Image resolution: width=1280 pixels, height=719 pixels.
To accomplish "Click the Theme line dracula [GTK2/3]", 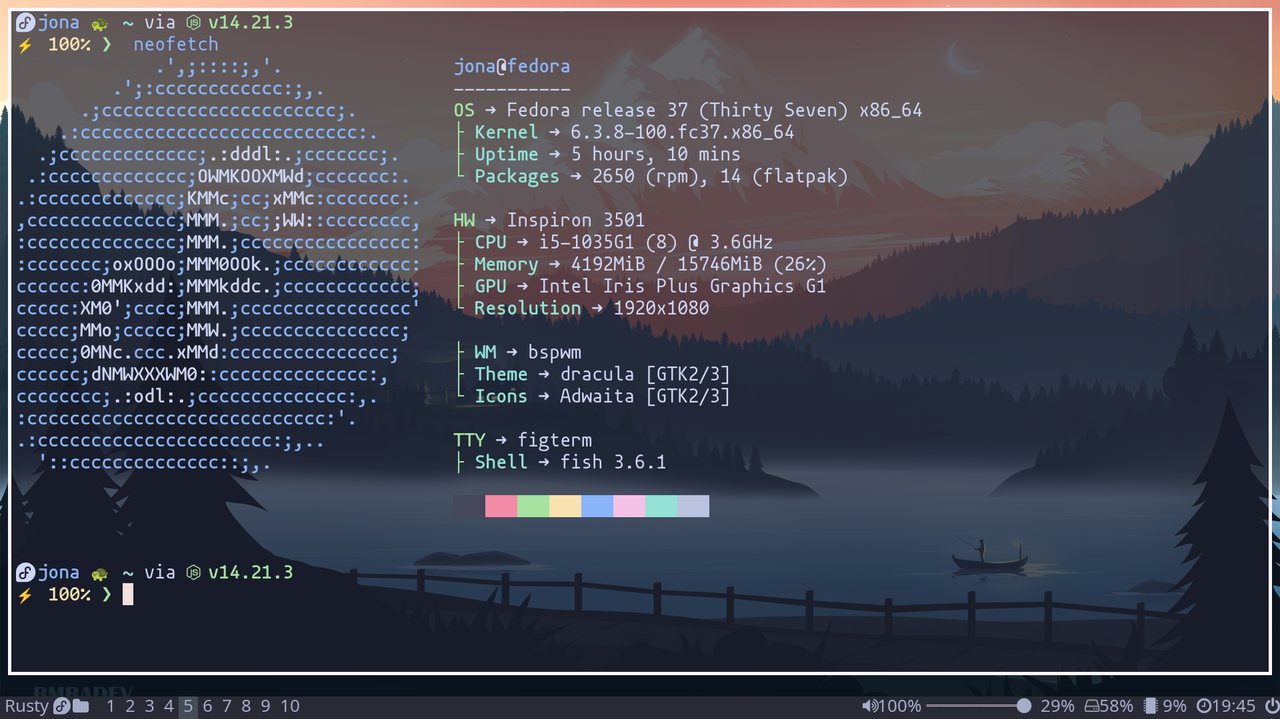I will pyautogui.click(x=592, y=375).
